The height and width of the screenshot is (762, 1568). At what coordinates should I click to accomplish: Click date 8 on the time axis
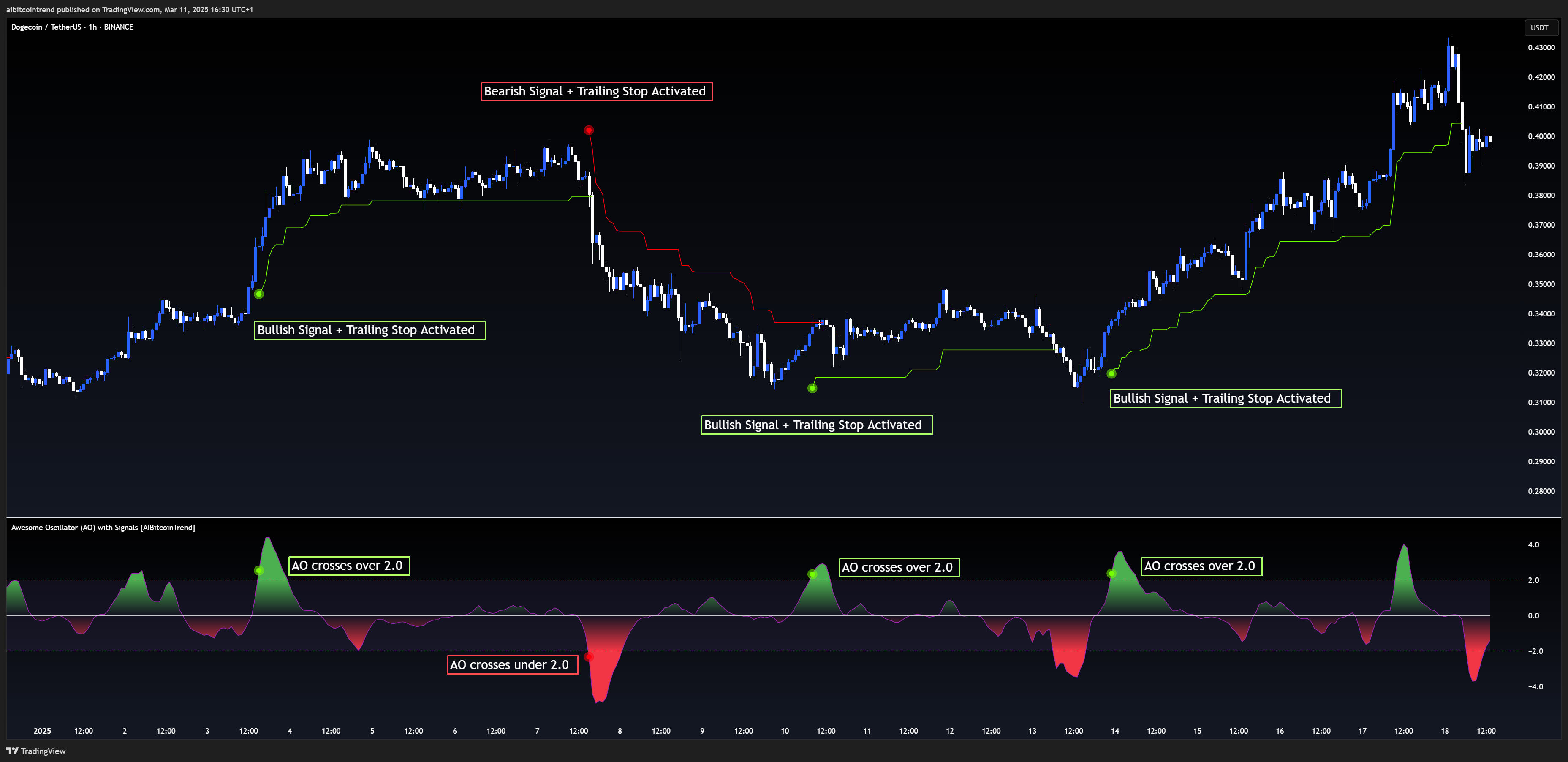[620, 731]
